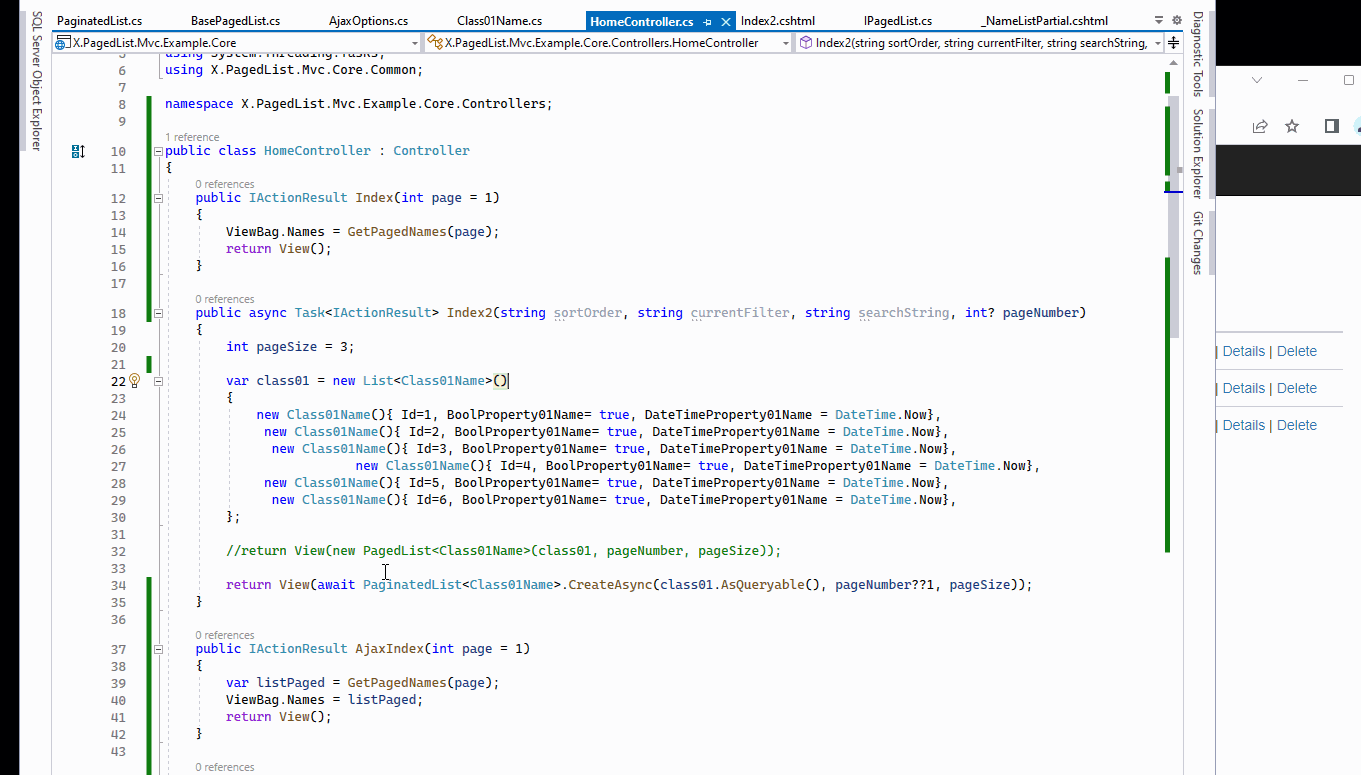
Task: Open the Git Changes side tab
Action: (1197, 242)
